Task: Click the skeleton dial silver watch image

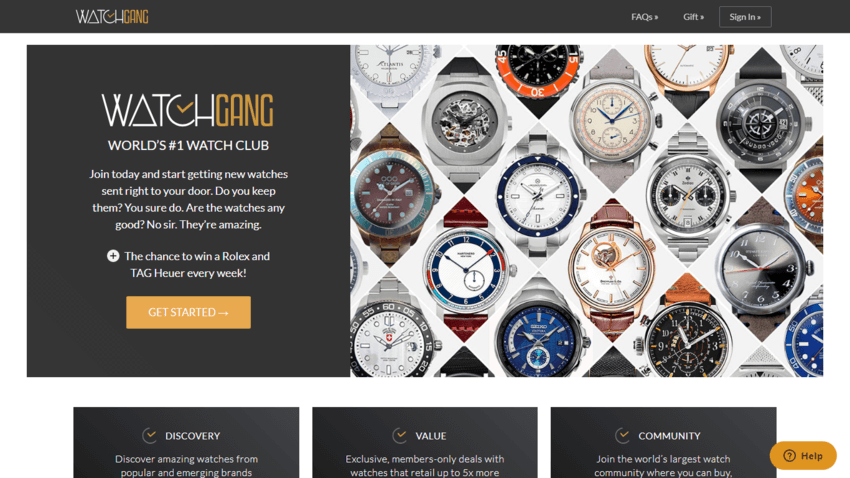Action: (x=463, y=122)
